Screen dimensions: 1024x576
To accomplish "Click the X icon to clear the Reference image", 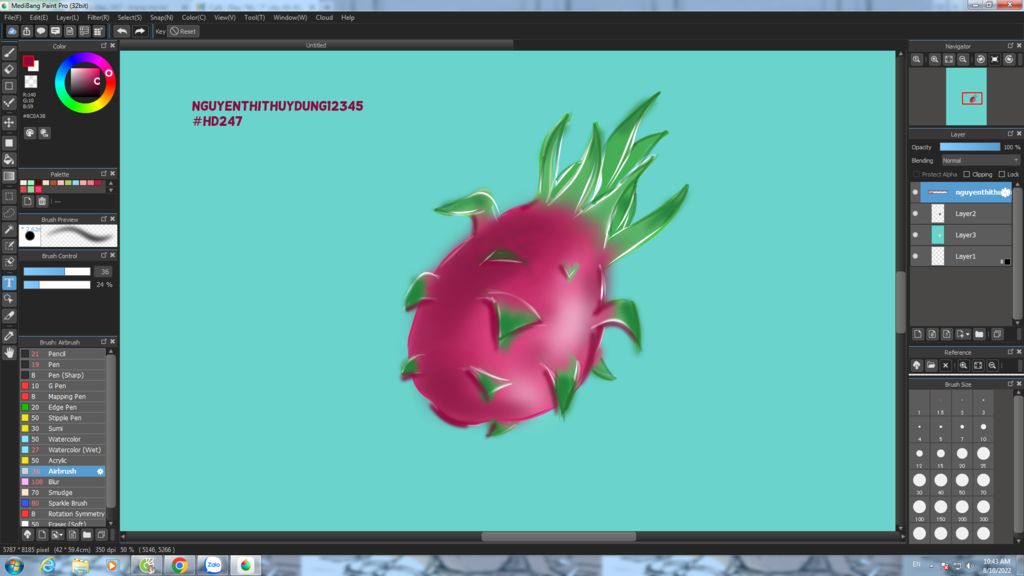I will 945,366.
